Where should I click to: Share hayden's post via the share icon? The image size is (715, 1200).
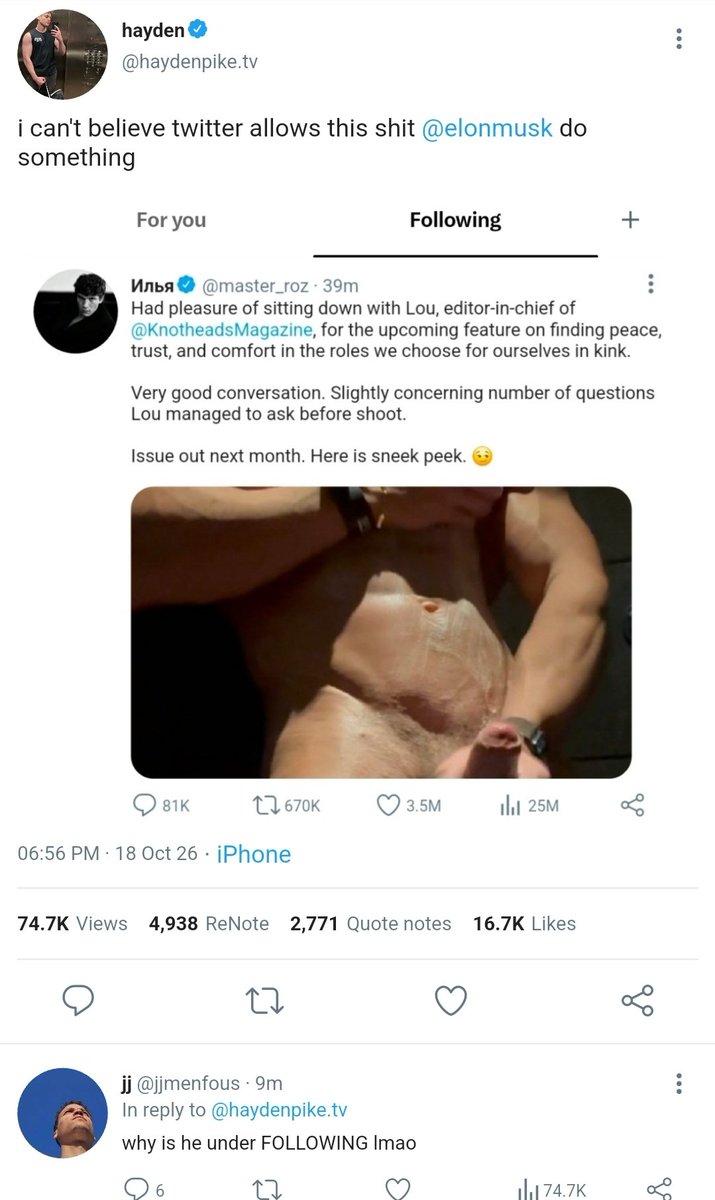(x=638, y=999)
